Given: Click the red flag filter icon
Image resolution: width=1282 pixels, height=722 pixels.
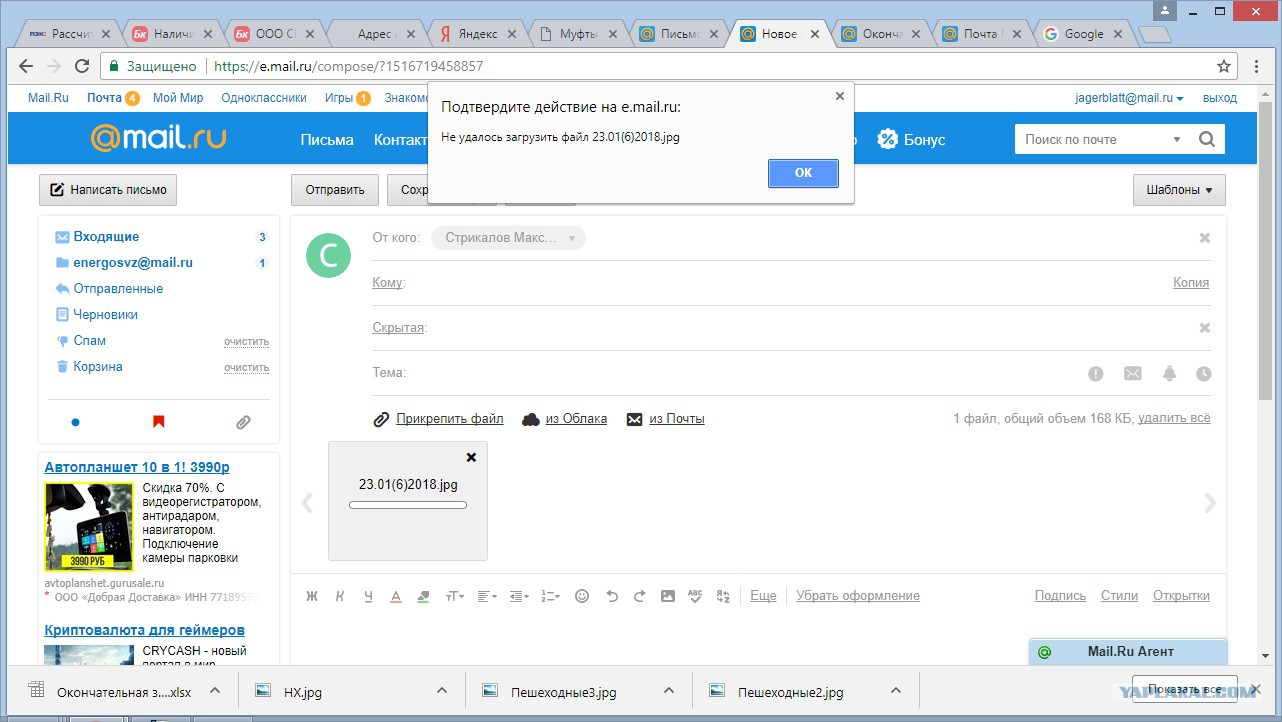Looking at the screenshot, I should (158, 422).
